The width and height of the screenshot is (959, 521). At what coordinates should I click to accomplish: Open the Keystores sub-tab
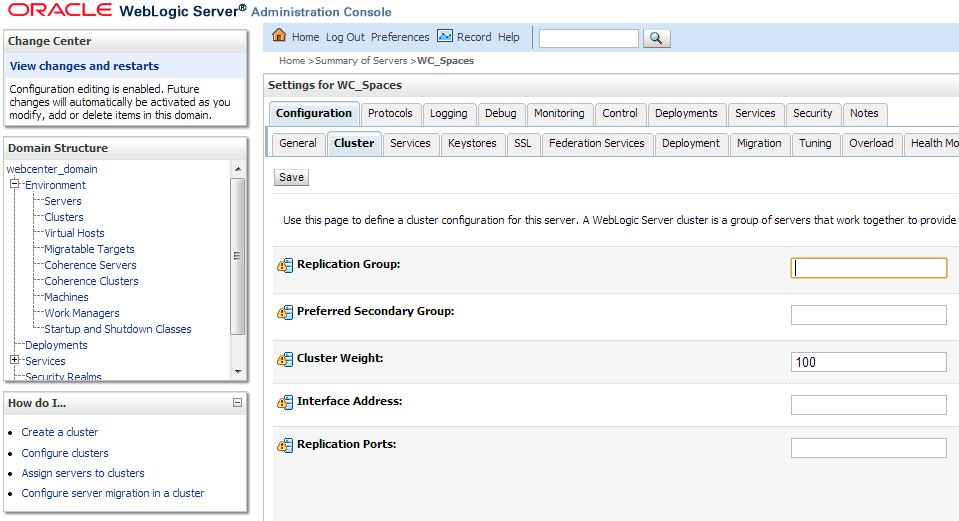click(472, 144)
